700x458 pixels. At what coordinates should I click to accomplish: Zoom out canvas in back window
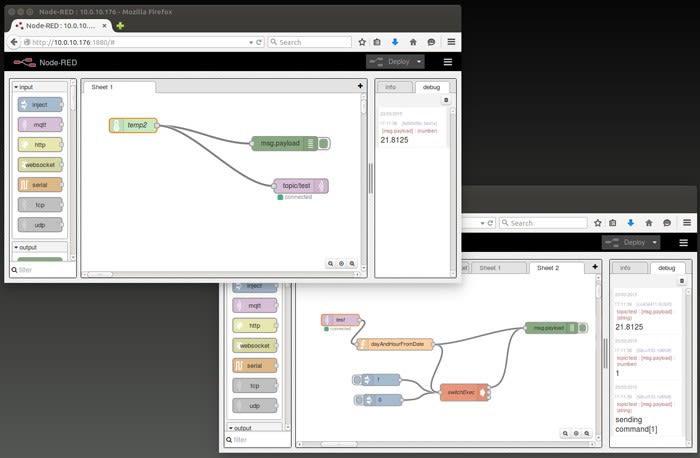click(565, 433)
